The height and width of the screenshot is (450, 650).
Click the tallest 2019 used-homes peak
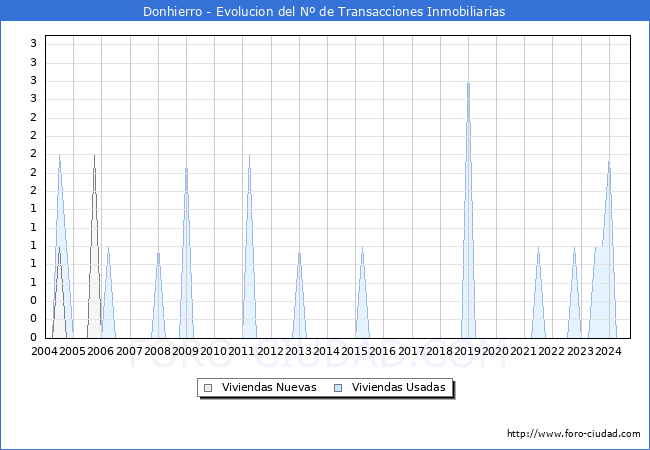468,210
